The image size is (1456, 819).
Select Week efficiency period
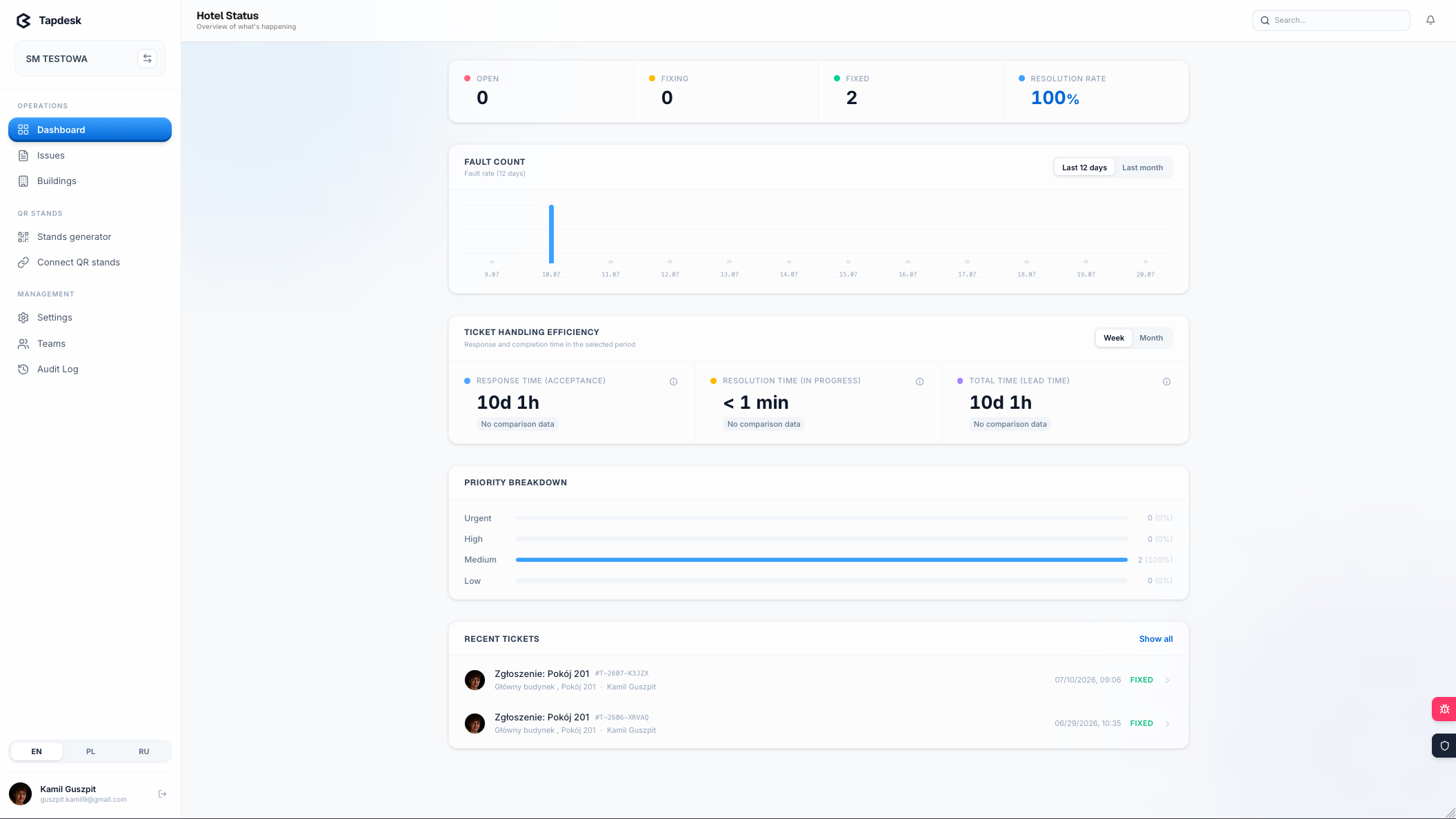click(x=1113, y=338)
